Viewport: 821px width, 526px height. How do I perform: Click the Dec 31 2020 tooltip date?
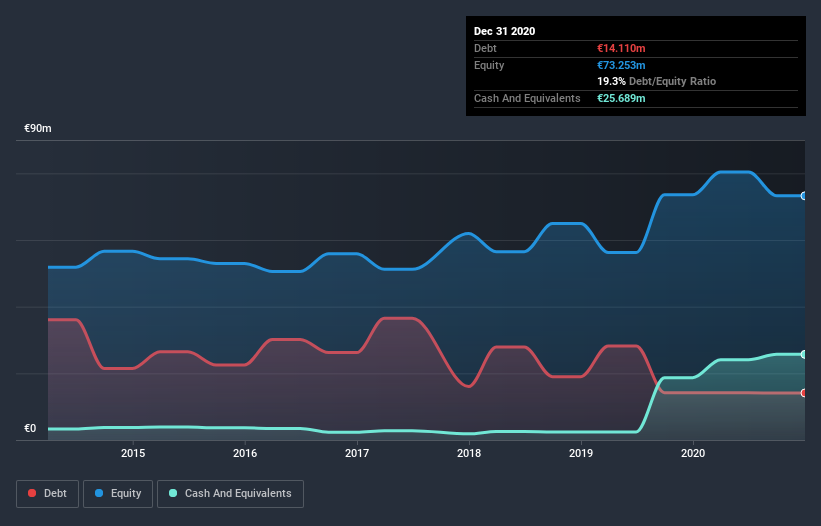tap(504, 31)
